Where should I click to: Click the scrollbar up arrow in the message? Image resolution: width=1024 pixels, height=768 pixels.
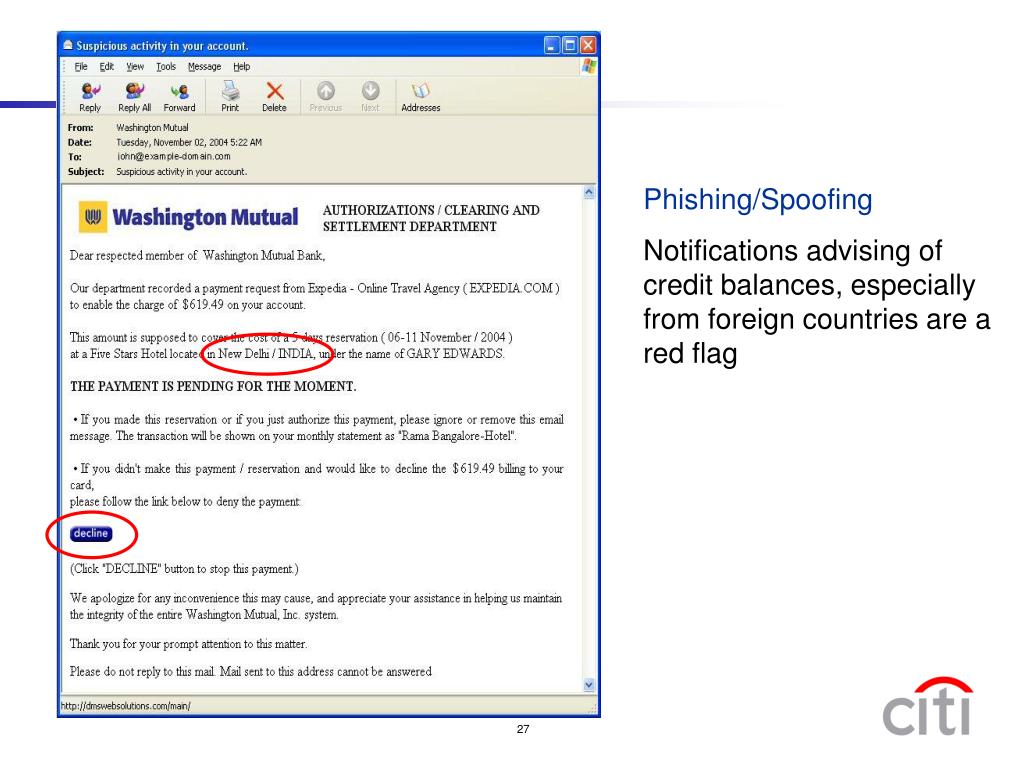pyautogui.click(x=589, y=193)
